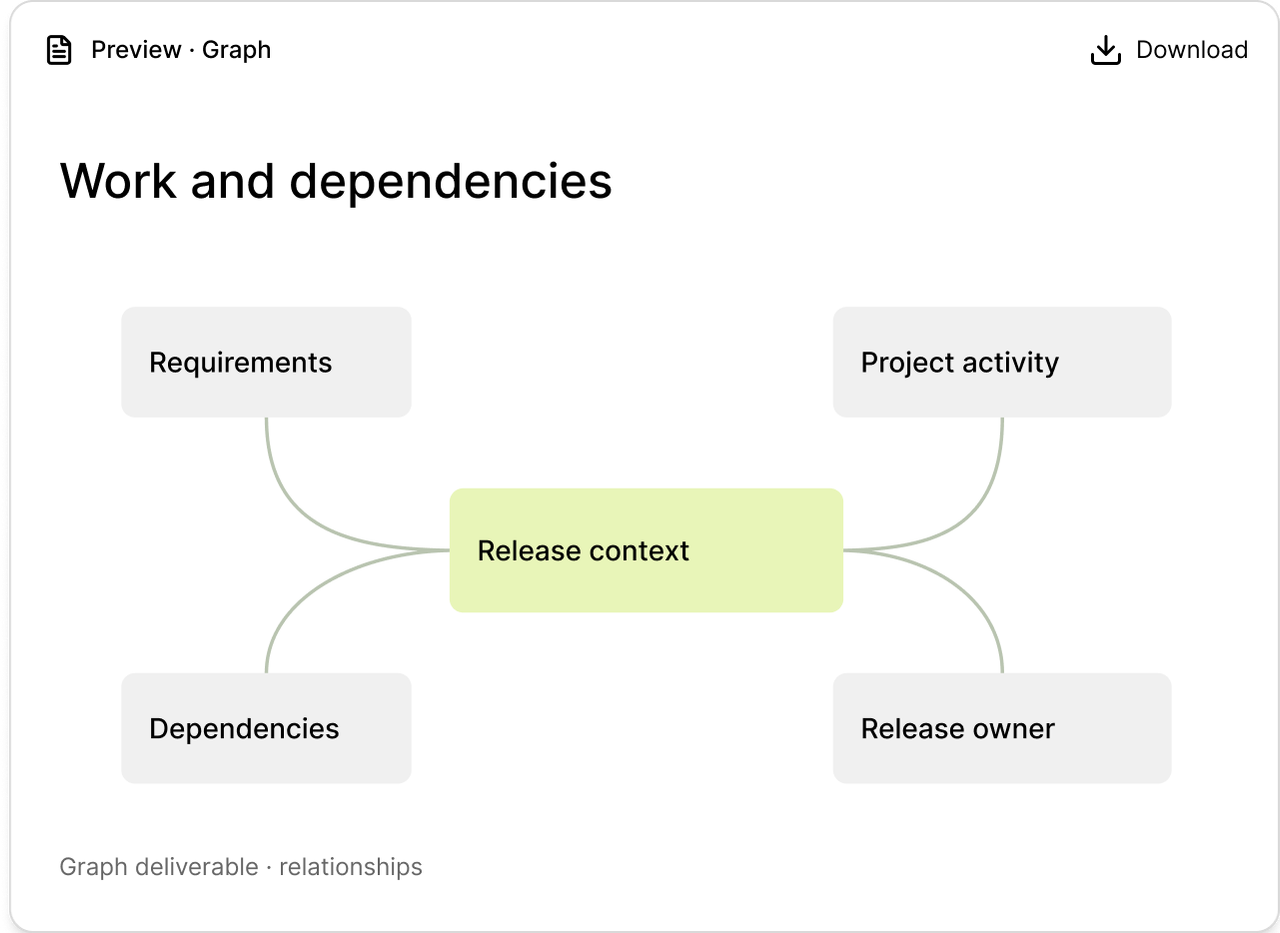1280x933 pixels.
Task: Select the Release owner node
Action: (x=1002, y=728)
